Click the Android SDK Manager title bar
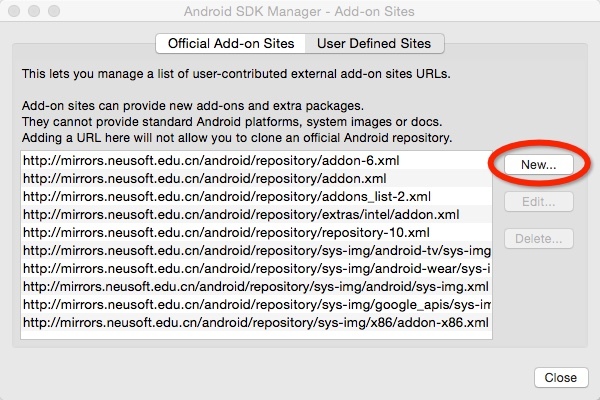 point(300,13)
